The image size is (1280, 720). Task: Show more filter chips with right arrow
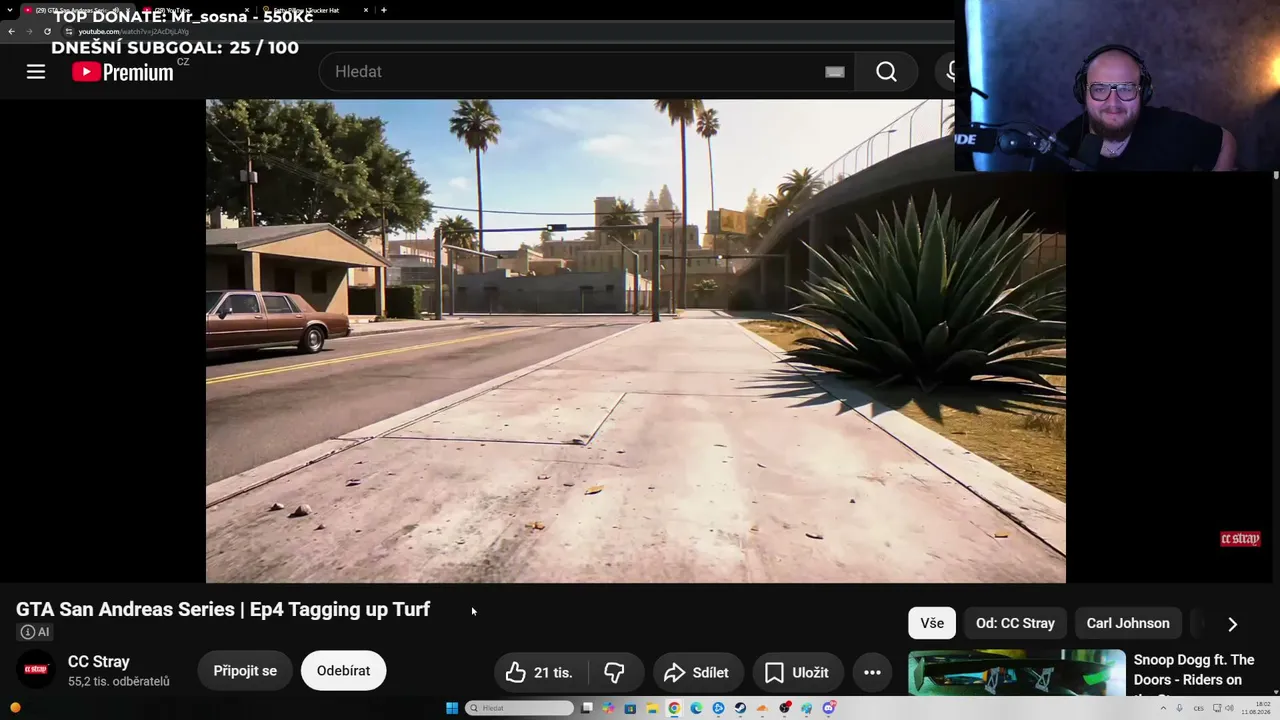tap(1232, 623)
